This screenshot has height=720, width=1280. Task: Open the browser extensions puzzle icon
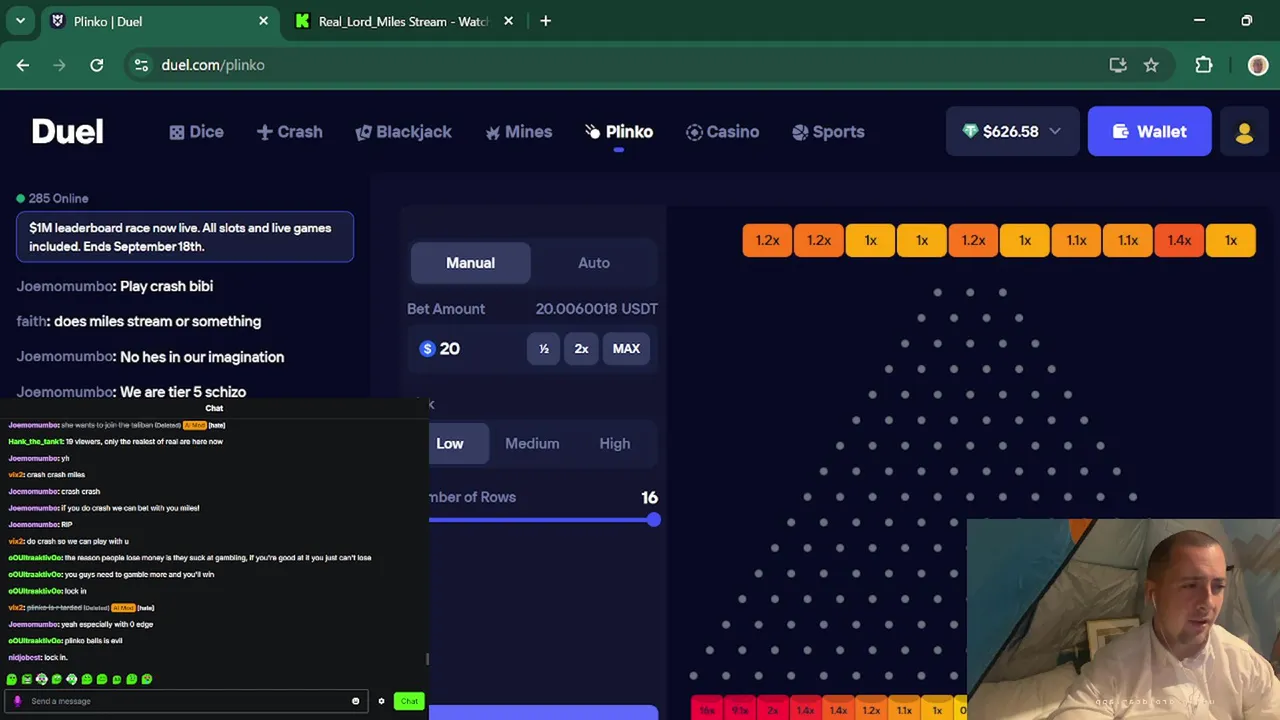pos(1204,65)
